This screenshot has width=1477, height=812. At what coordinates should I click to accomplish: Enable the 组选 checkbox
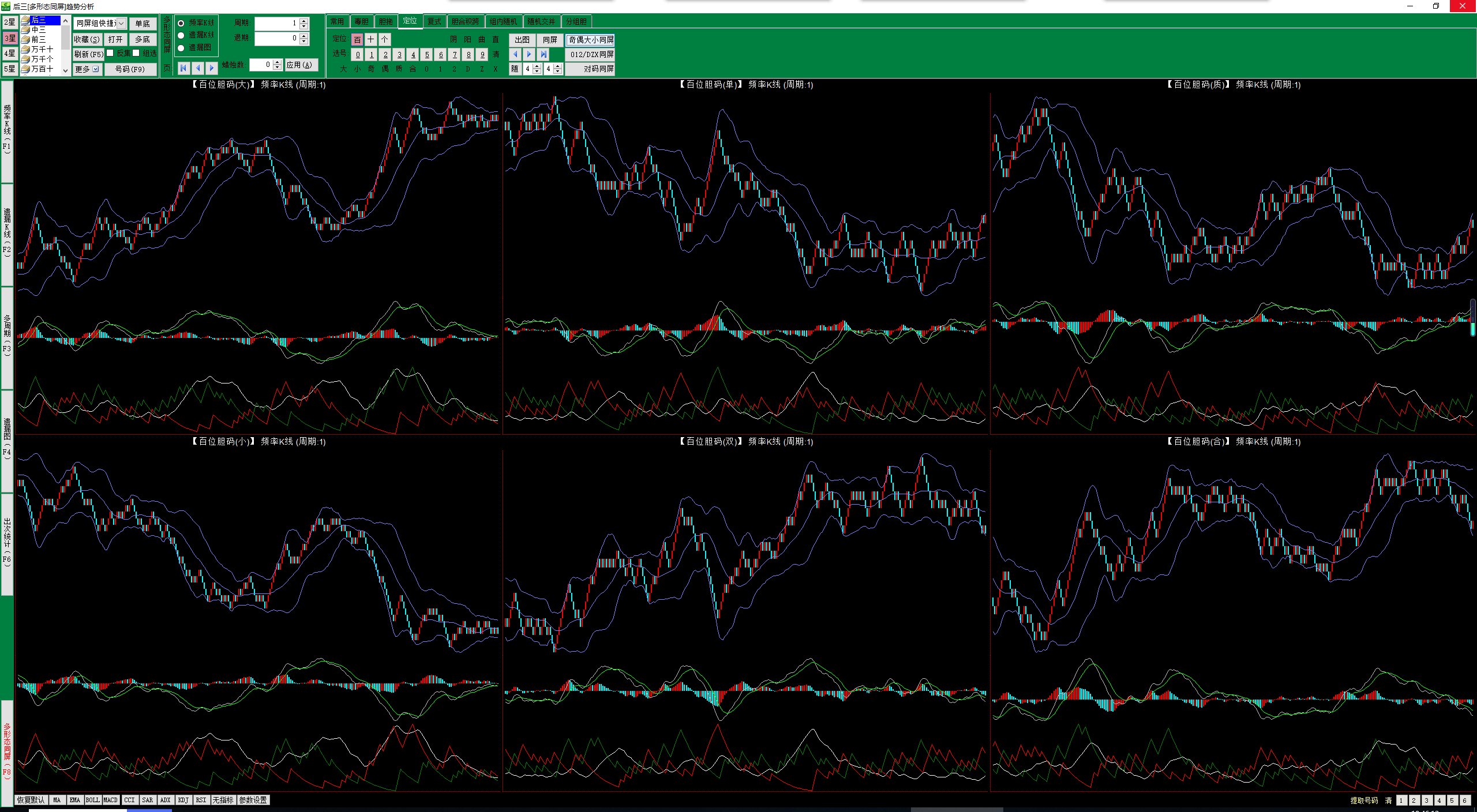pyautogui.click(x=136, y=53)
